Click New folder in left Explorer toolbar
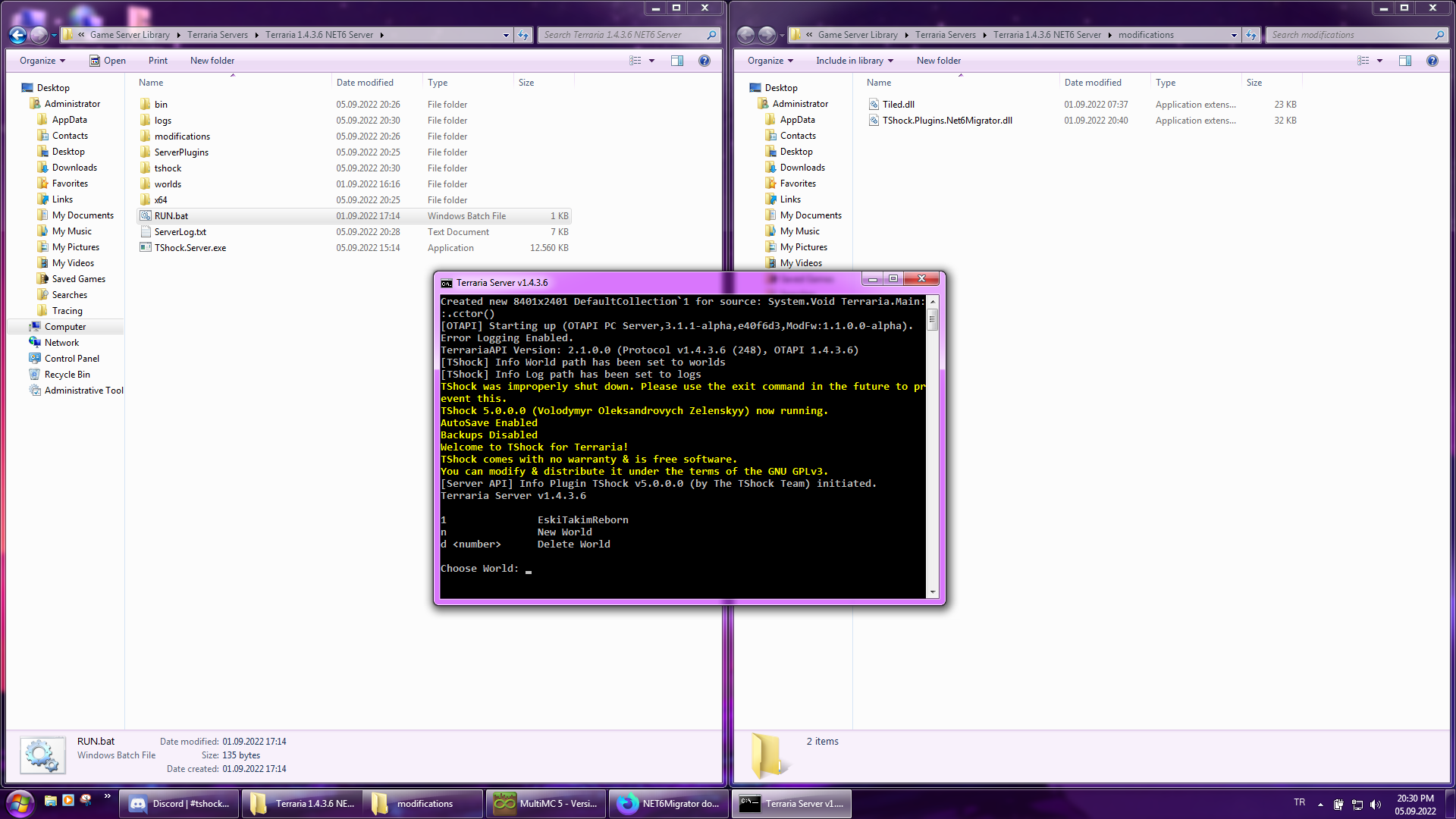 click(x=212, y=61)
